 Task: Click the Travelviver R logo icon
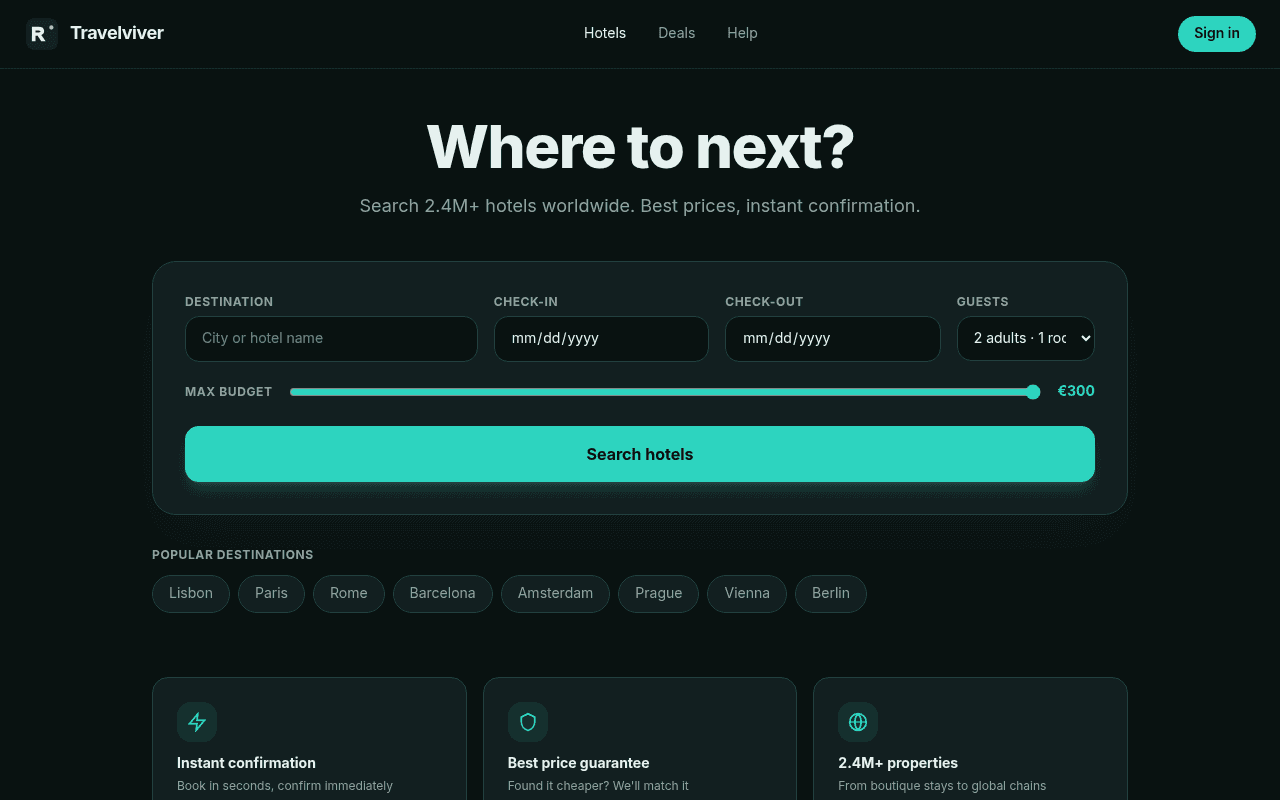point(42,34)
